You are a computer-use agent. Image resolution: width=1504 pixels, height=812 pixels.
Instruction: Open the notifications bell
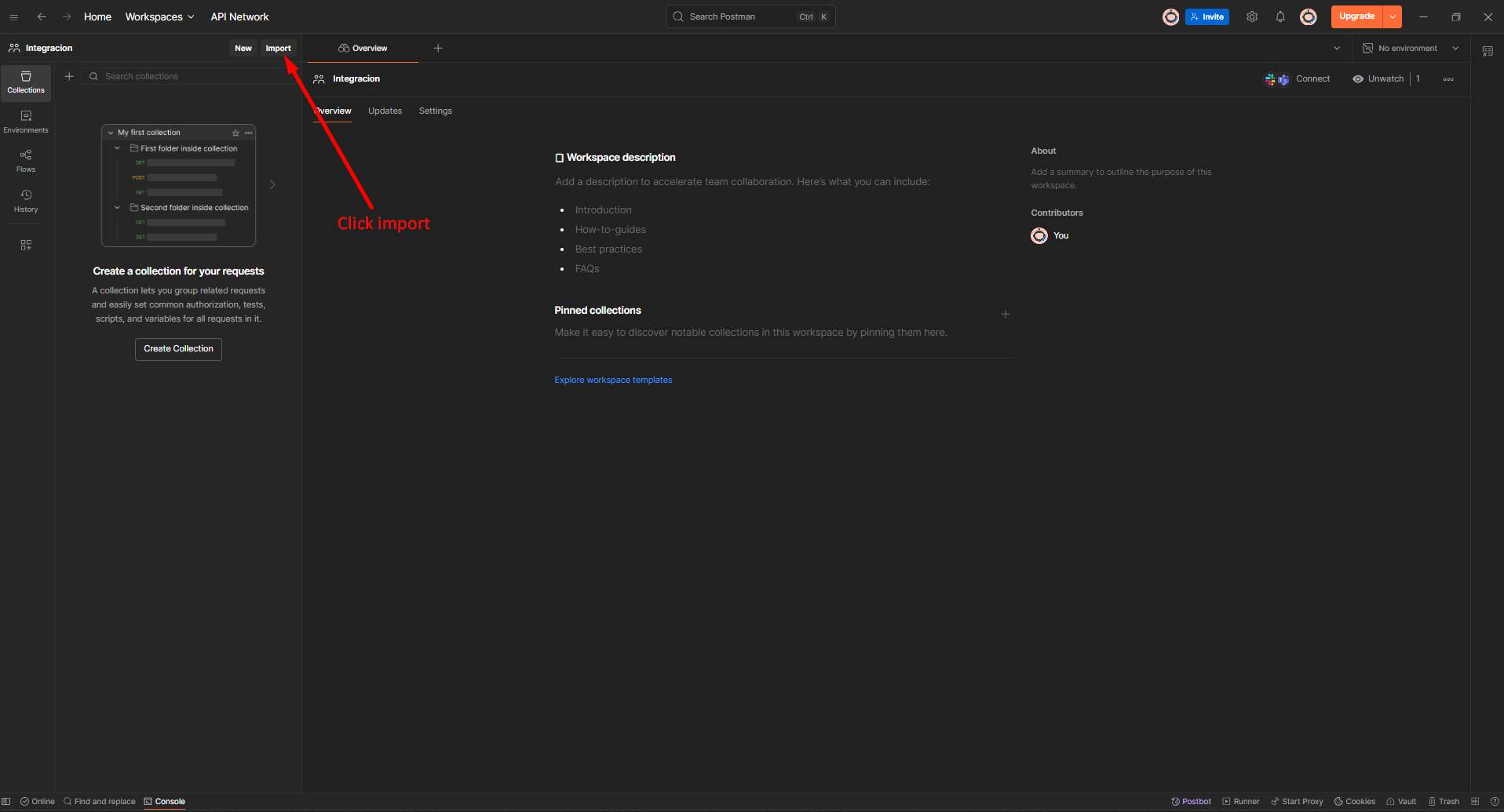(x=1280, y=16)
